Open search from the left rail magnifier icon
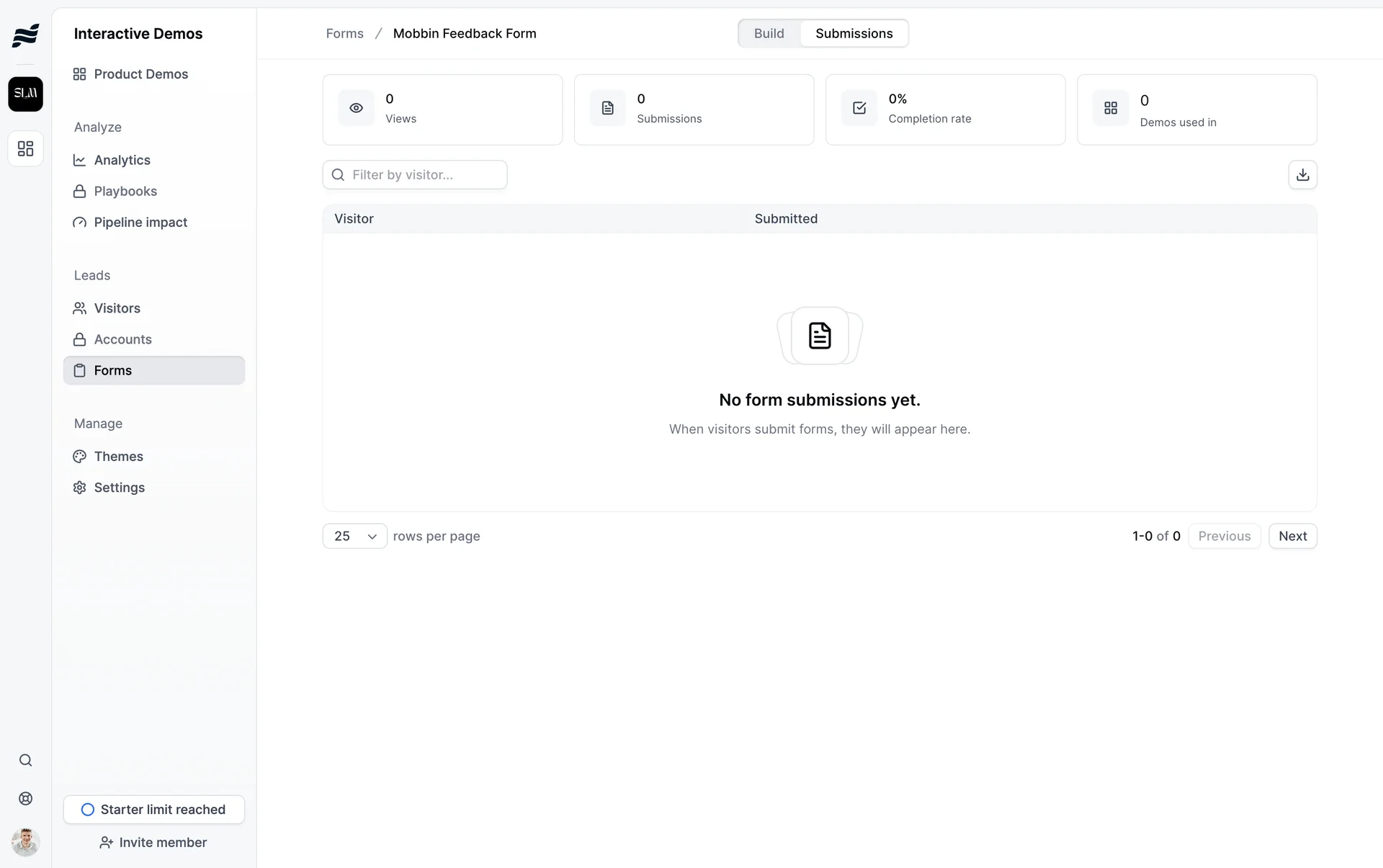 tap(25, 761)
